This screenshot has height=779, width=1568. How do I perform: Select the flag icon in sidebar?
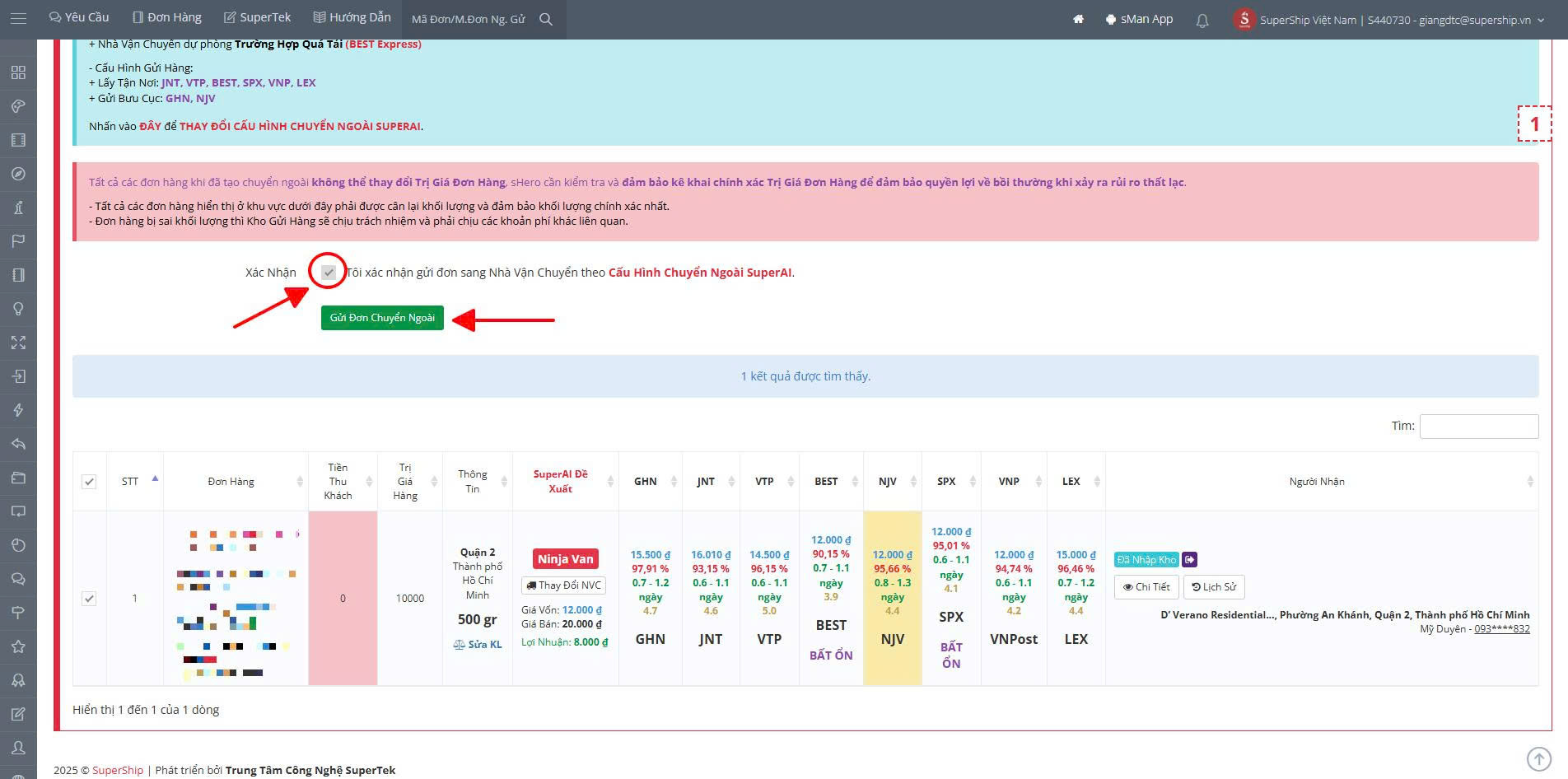click(18, 241)
